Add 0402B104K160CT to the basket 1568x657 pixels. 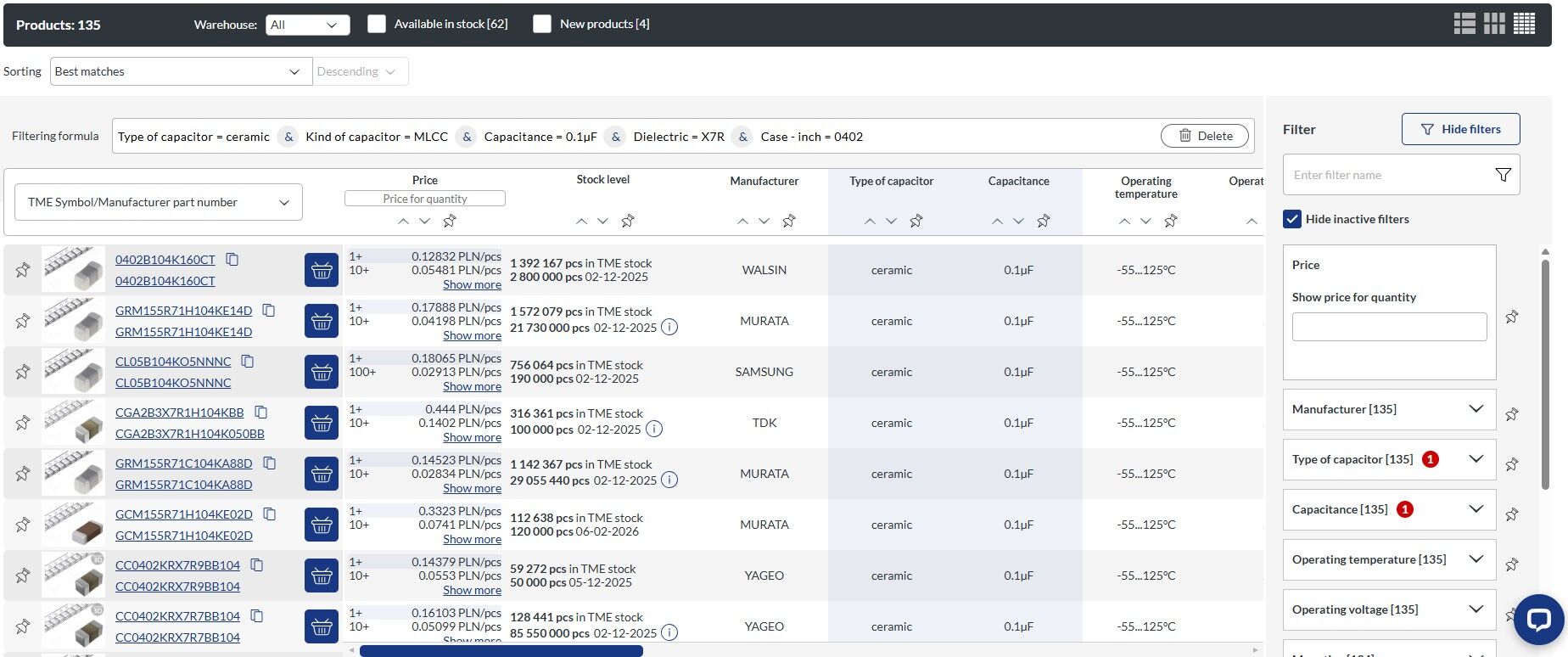click(322, 270)
